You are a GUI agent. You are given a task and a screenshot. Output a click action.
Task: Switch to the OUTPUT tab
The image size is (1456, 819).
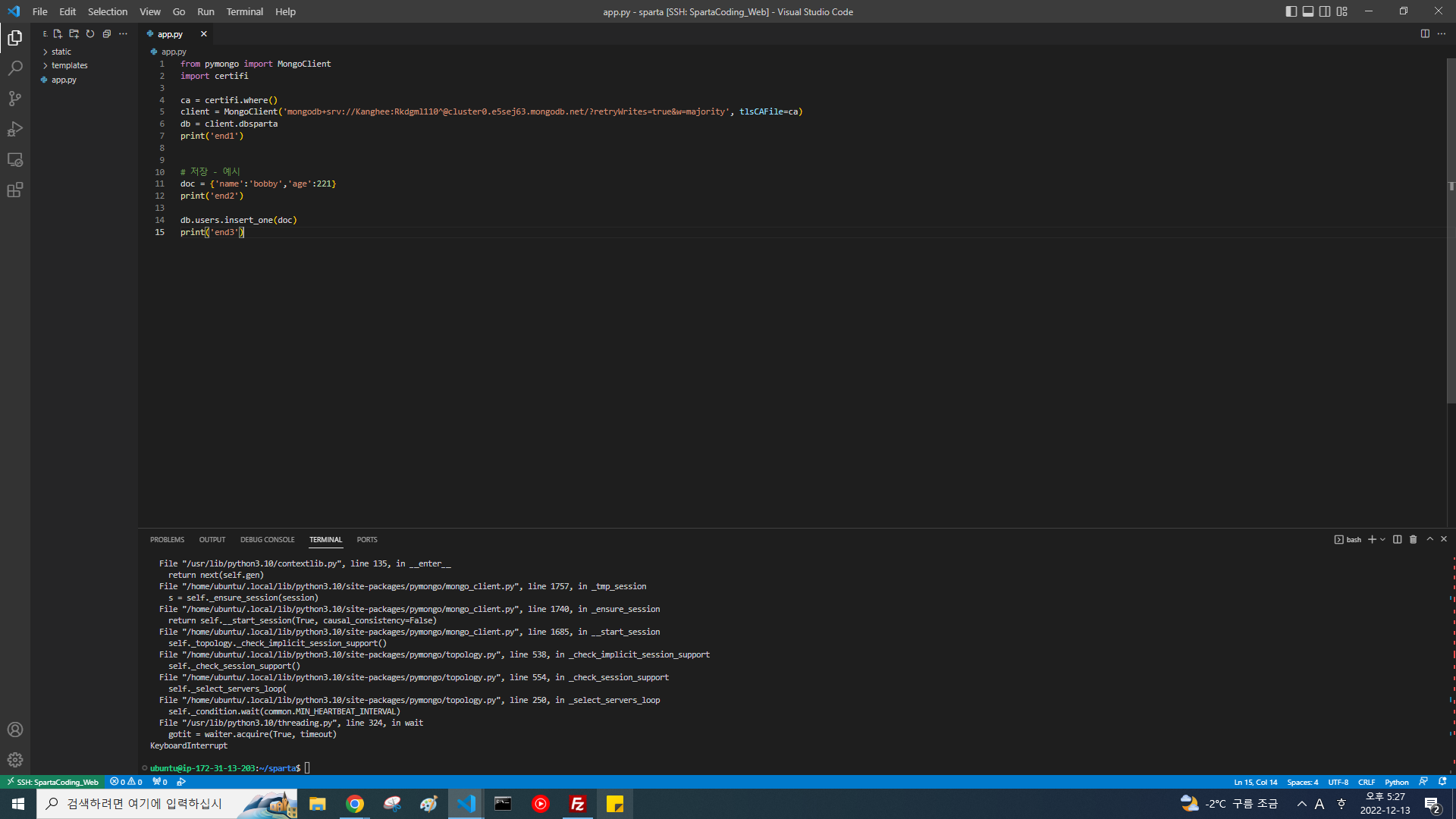(212, 540)
